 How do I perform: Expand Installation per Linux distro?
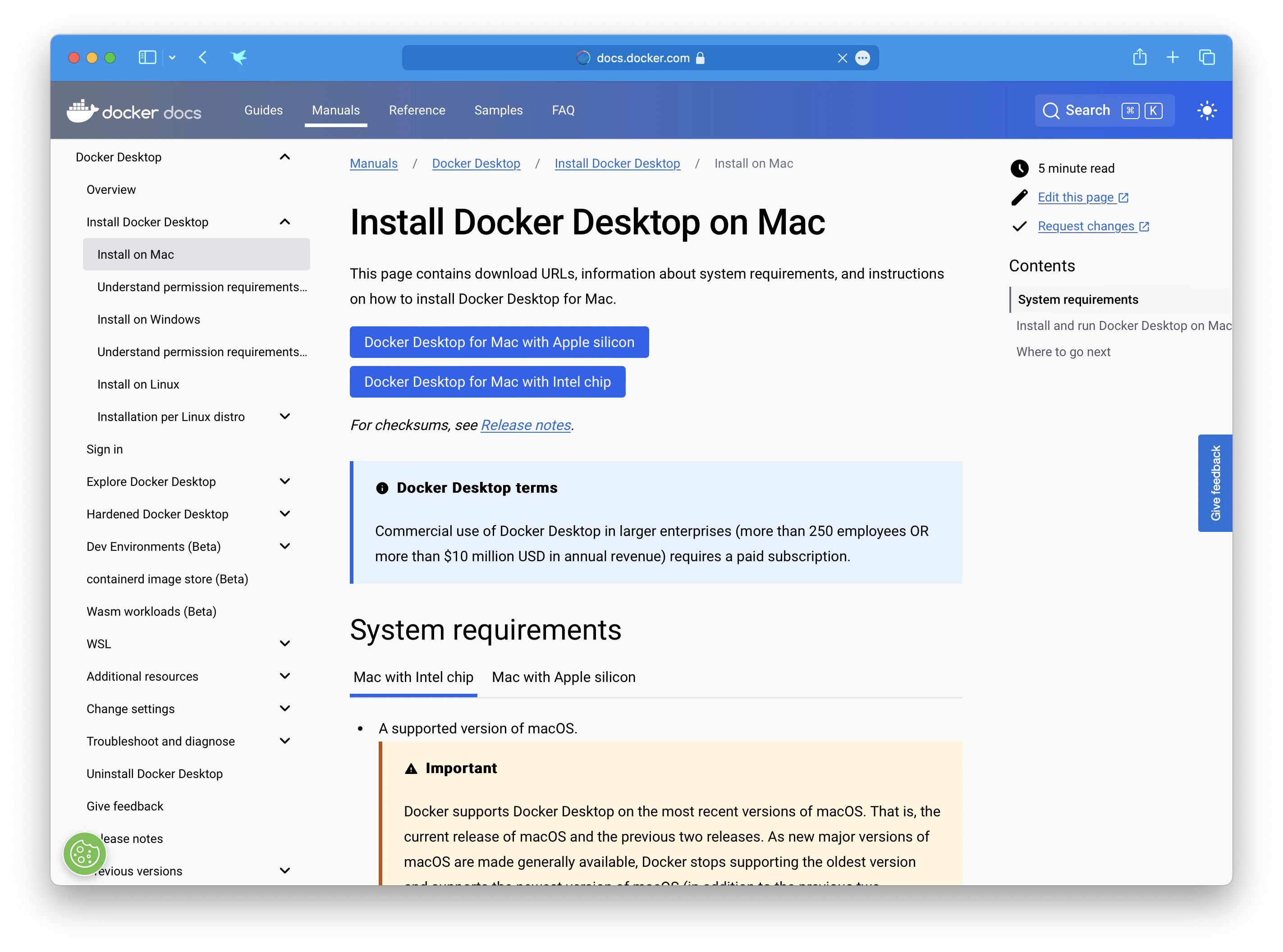(285, 416)
